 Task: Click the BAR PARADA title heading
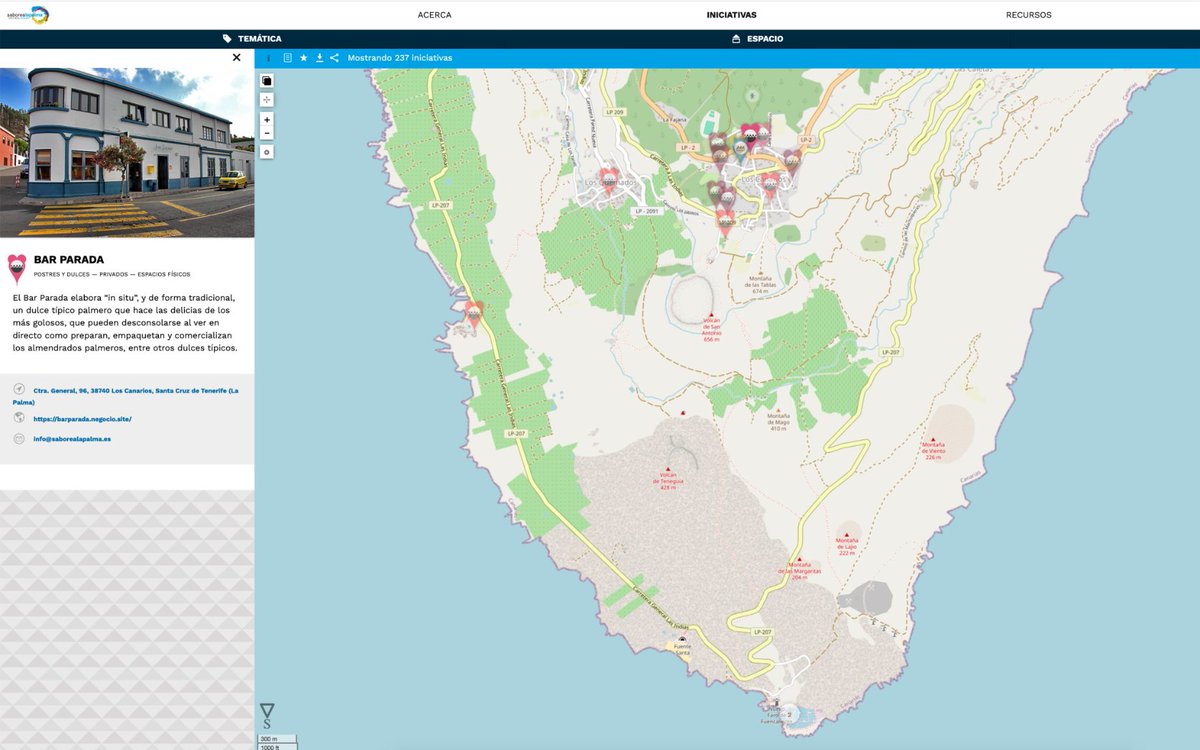pos(68,260)
